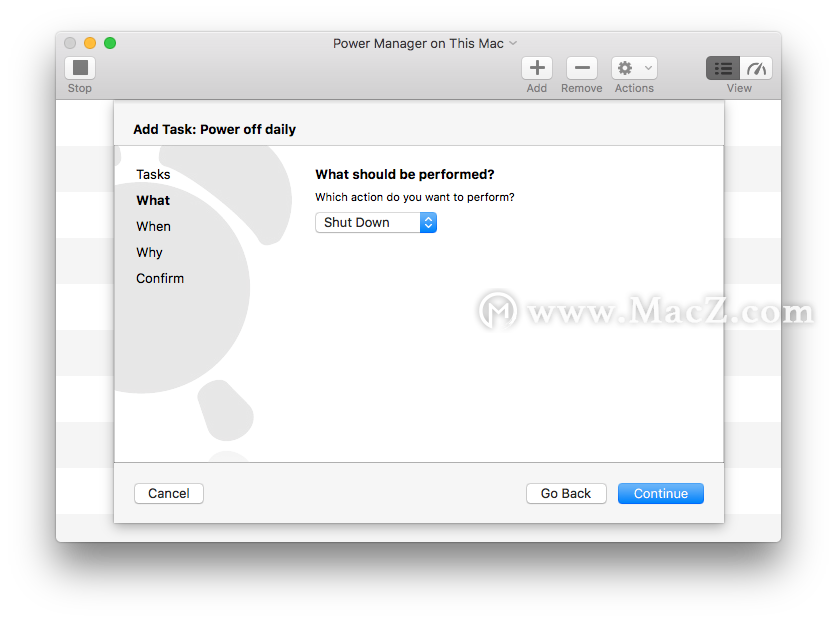Select the When step in sidebar
Image resolution: width=837 pixels, height=622 pixels.
point(154,226)
